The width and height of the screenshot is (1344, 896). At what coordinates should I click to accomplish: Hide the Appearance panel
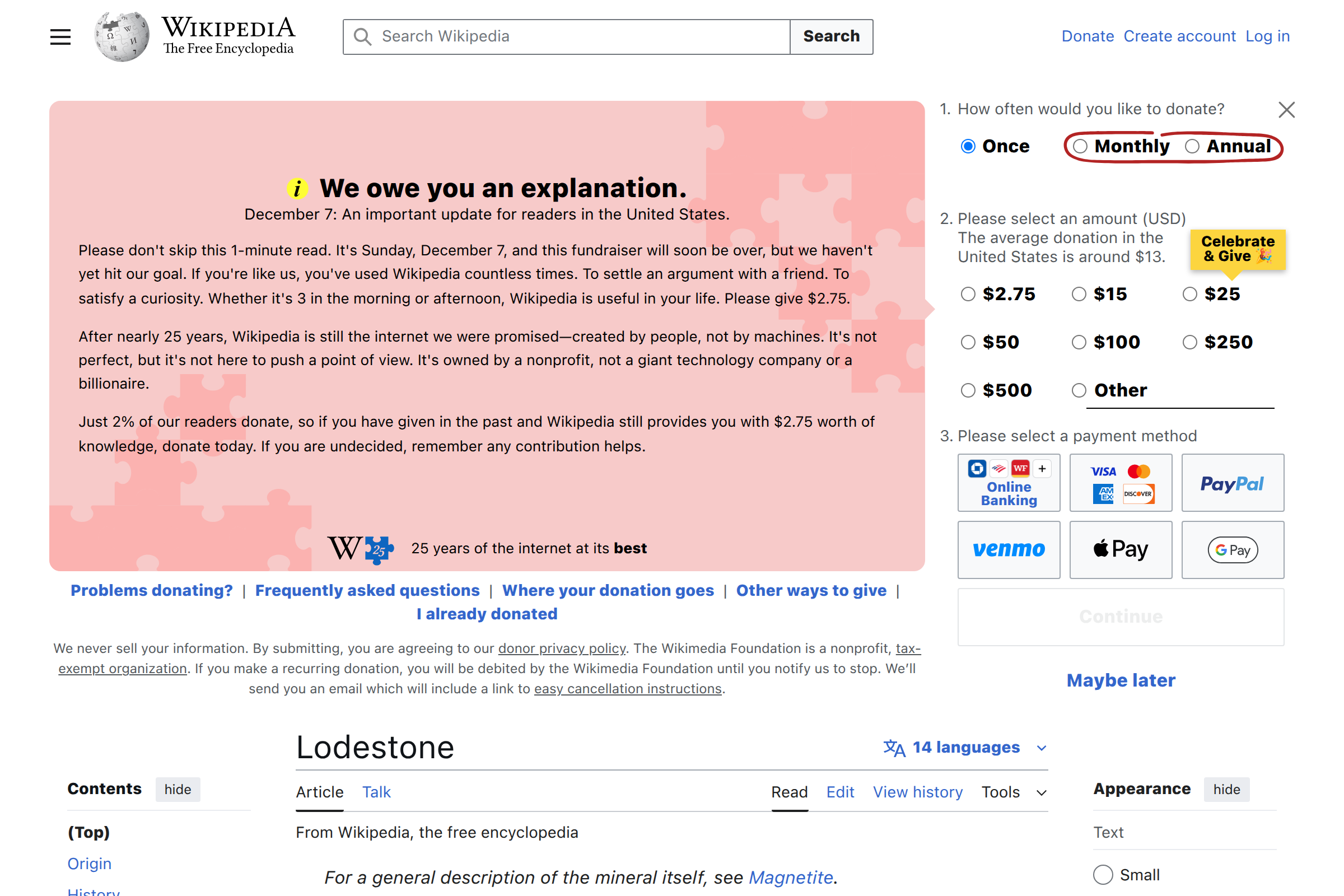pyautogui.click(x=1226, y=790)
